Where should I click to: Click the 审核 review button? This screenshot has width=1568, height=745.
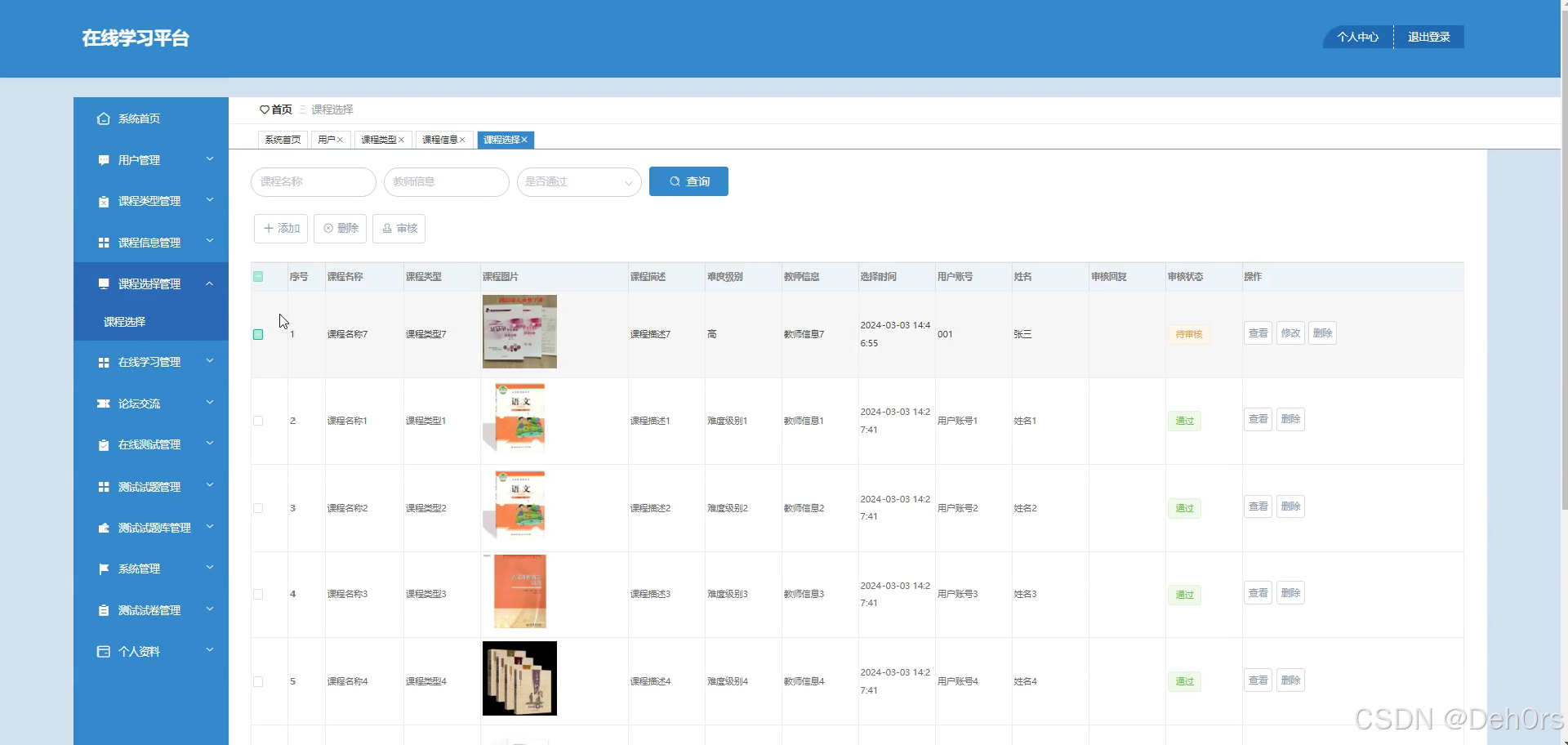point(399,229)
